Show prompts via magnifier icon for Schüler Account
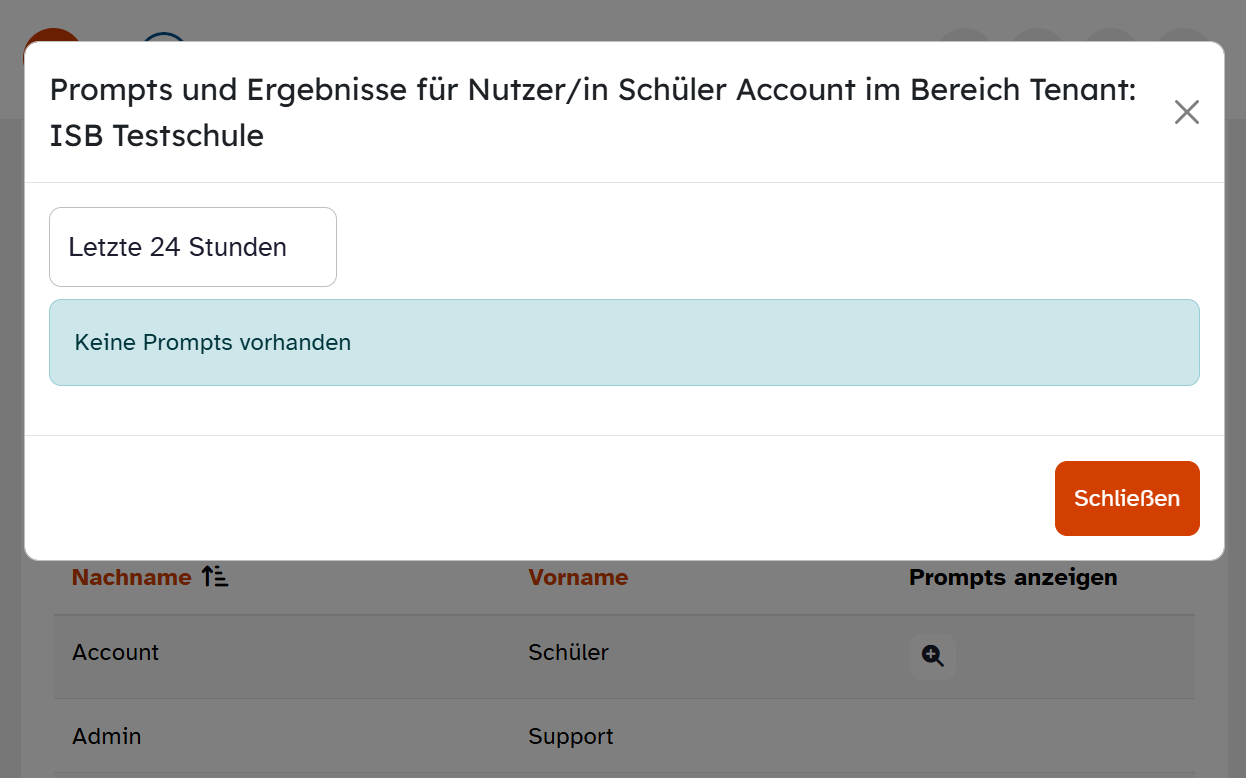This screenshot has width=1246, height=778. [x=932, y=656]
